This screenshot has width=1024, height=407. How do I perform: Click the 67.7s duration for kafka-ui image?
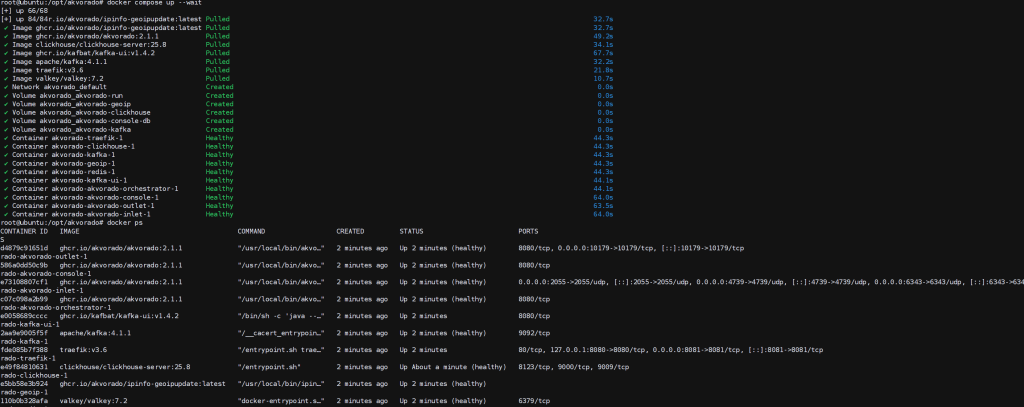tap(603, 54)
